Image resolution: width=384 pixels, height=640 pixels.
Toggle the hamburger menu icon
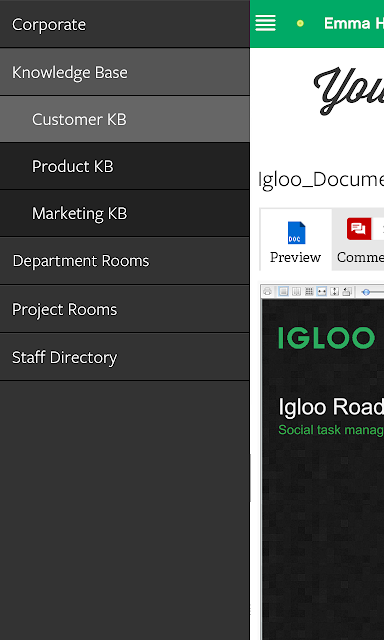point(265,23)
